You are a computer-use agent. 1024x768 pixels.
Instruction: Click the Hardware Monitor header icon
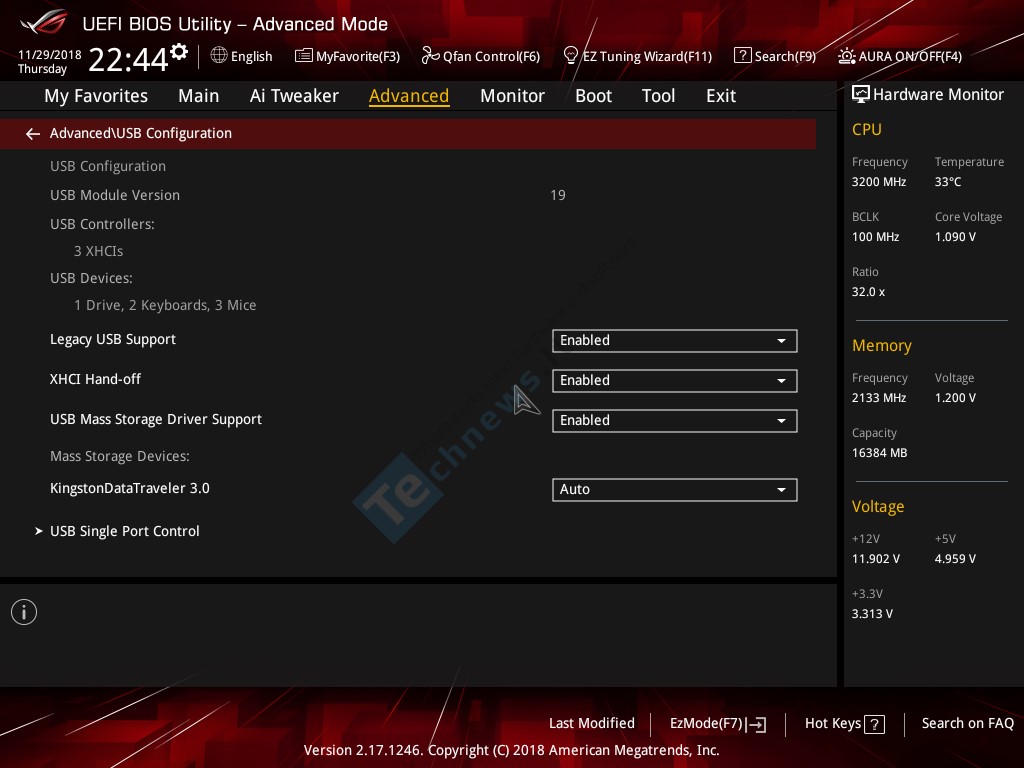[x=861, y=95]
